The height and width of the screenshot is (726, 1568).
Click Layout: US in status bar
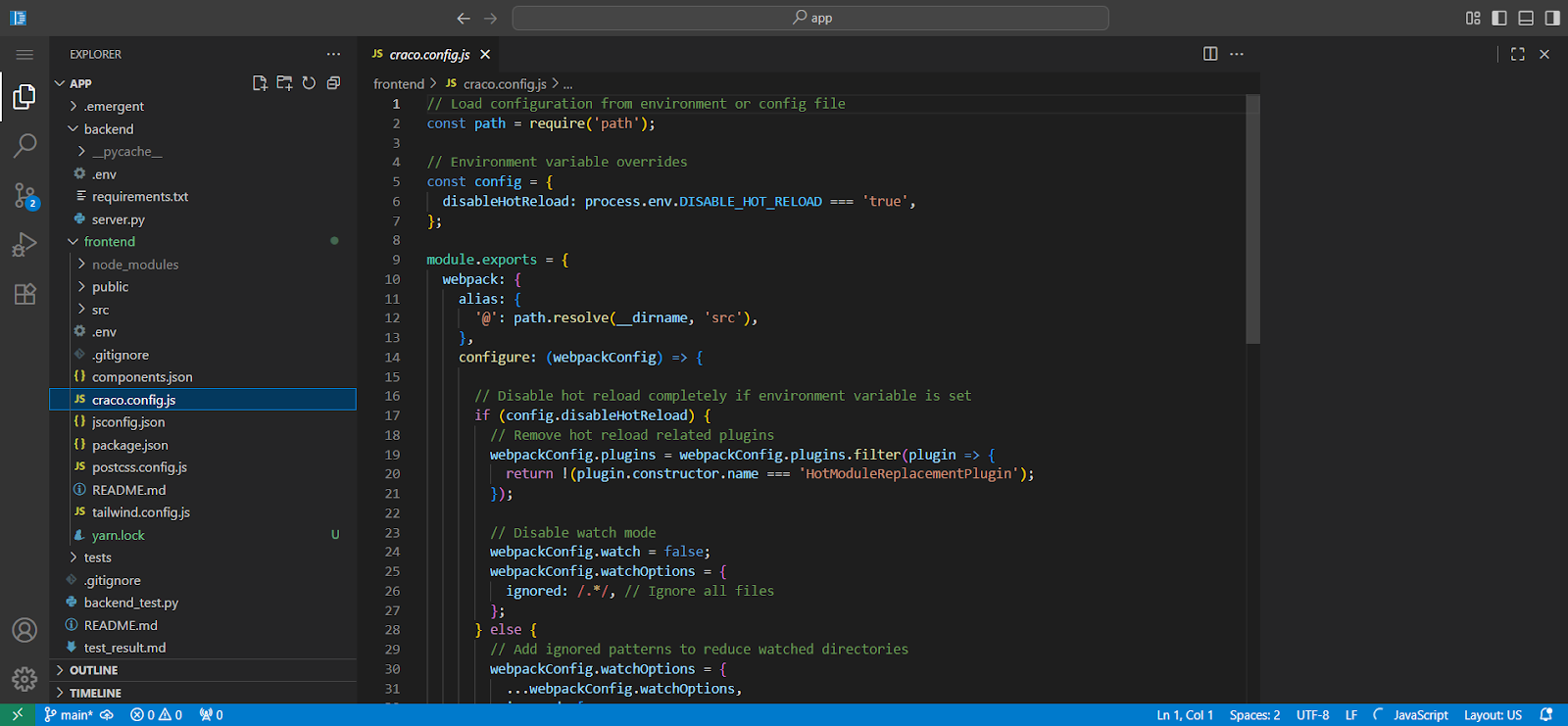click(x=1493, y=715)
